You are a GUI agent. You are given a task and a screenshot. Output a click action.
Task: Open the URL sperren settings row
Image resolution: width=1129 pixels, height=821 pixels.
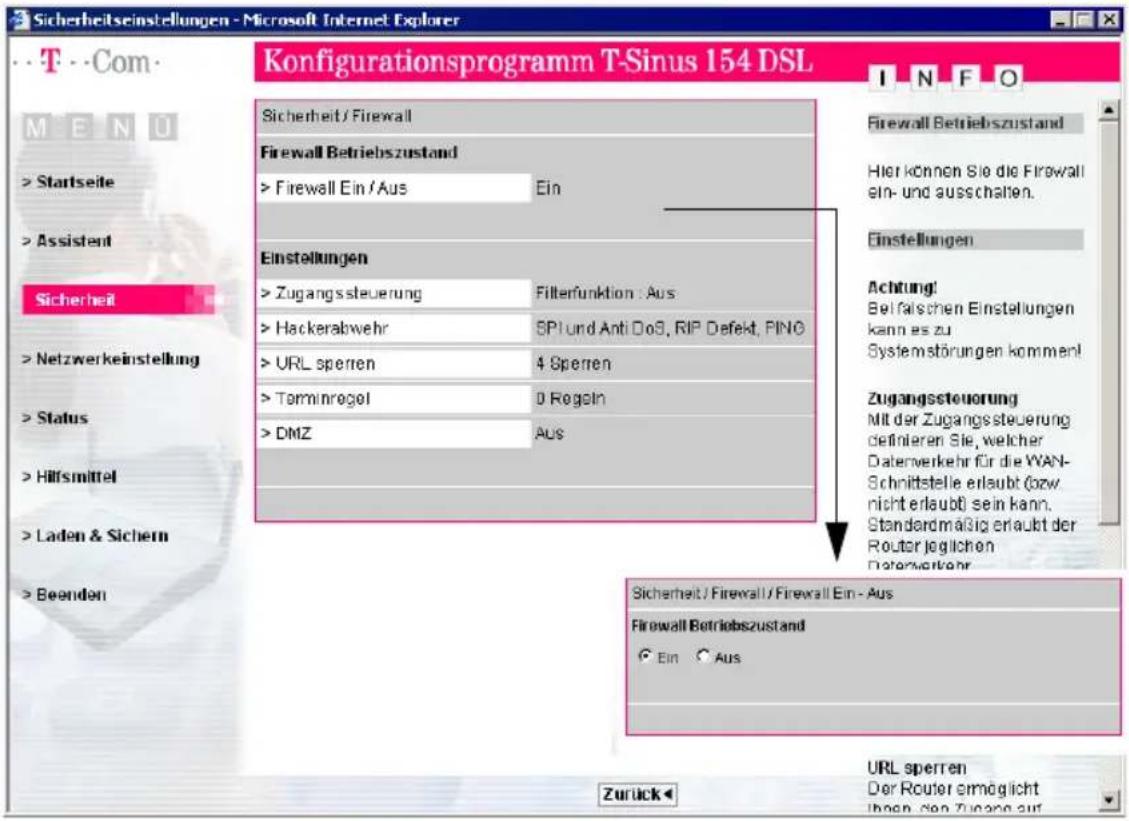[394, 364]
